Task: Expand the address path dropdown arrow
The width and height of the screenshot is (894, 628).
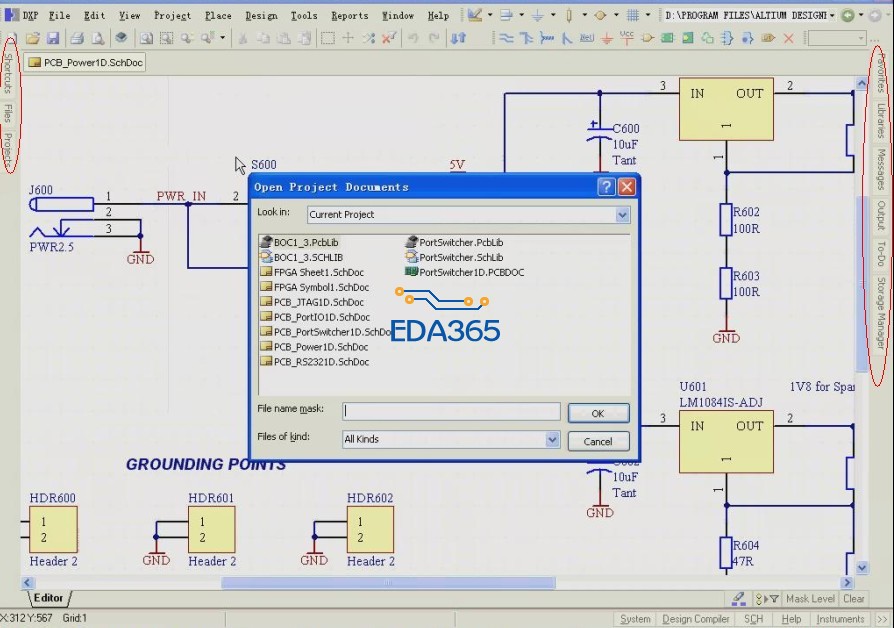Action: click(832, 15)
